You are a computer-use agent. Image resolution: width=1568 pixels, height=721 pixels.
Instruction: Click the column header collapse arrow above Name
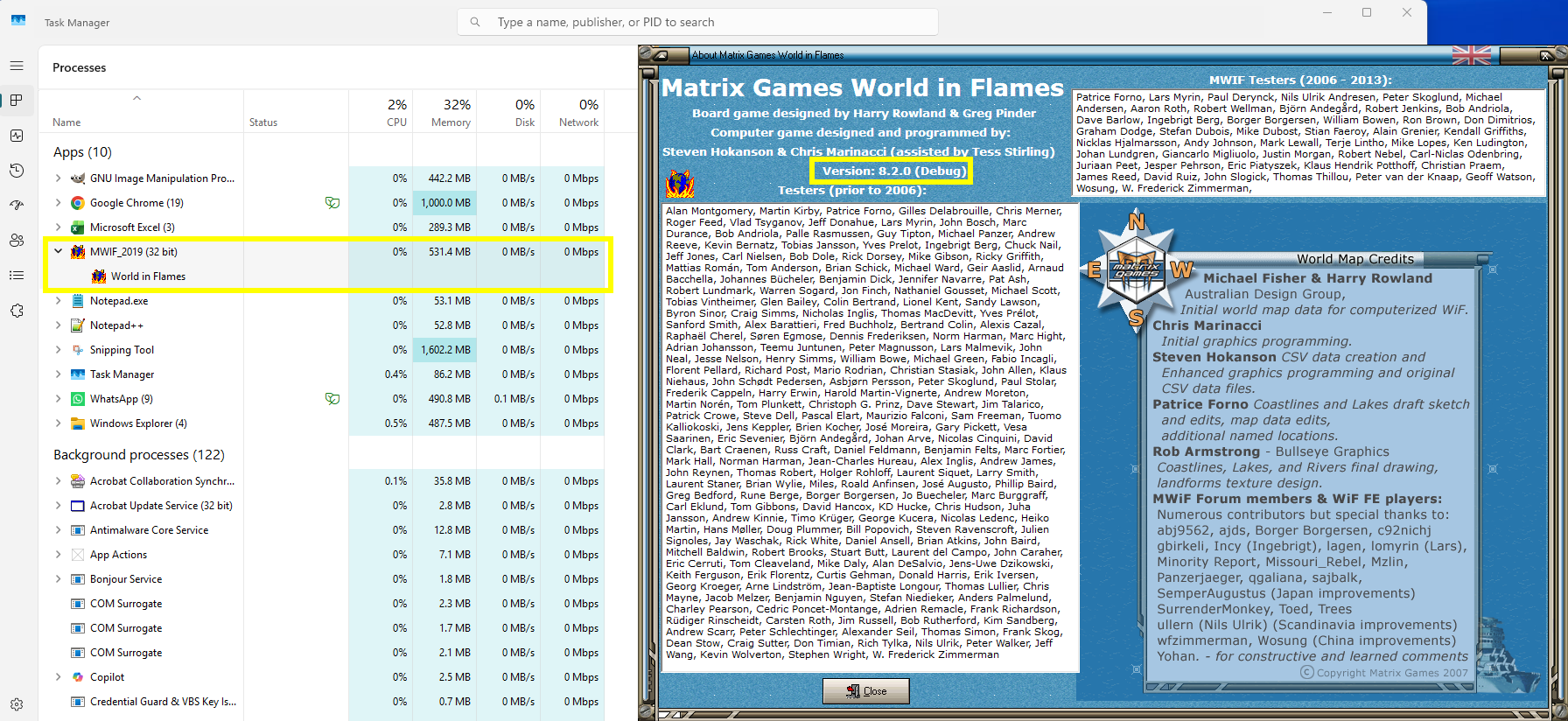(x=137, y=98)
